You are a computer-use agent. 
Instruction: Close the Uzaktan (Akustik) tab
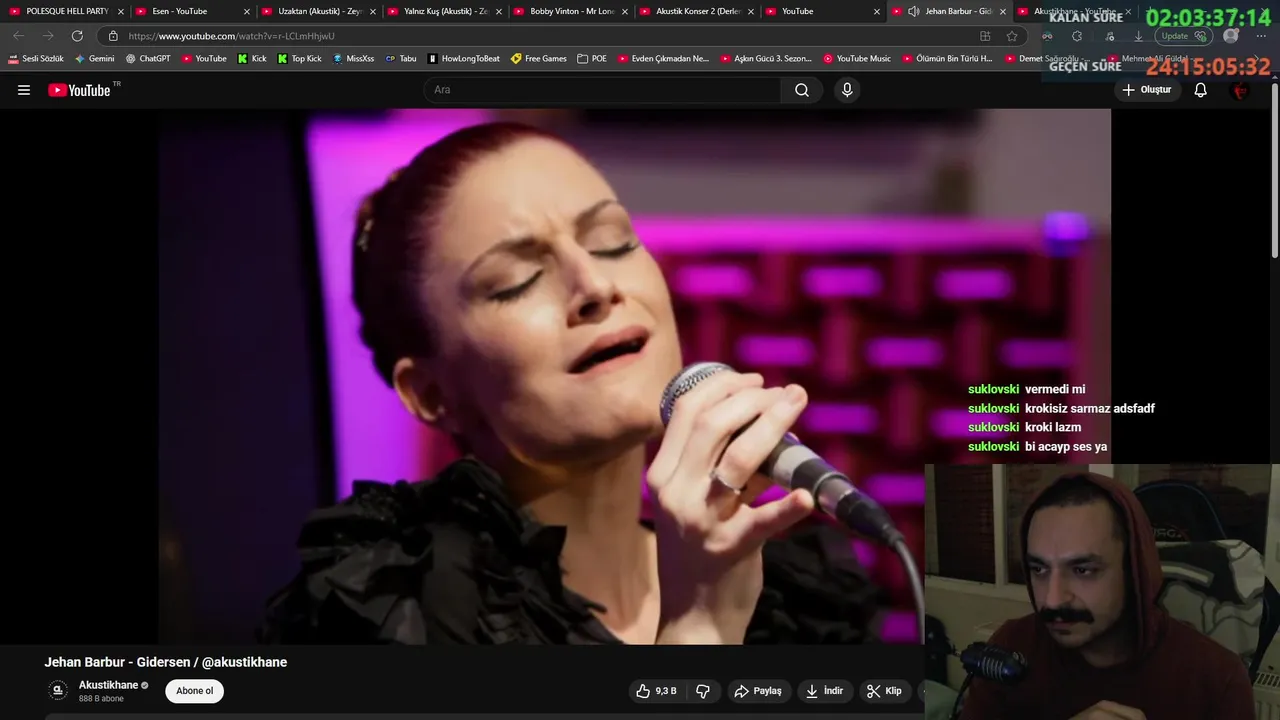coord(373,12)
